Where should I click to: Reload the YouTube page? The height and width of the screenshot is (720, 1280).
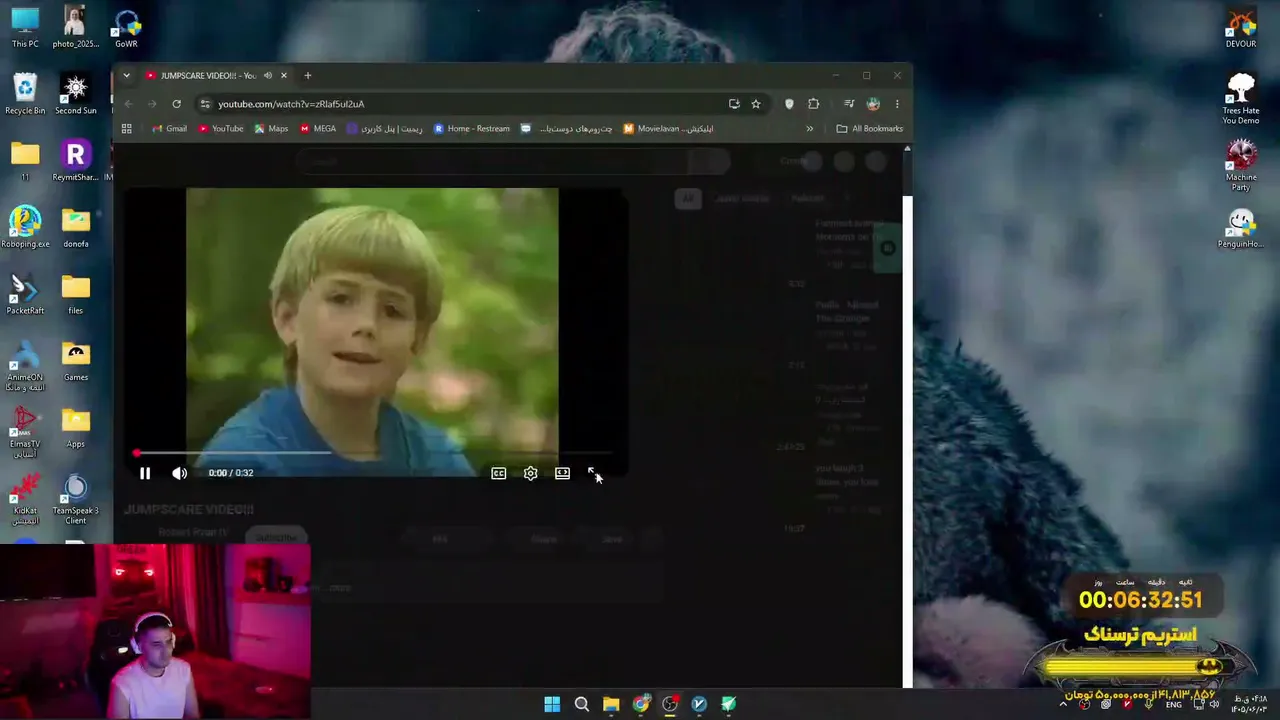176,104
